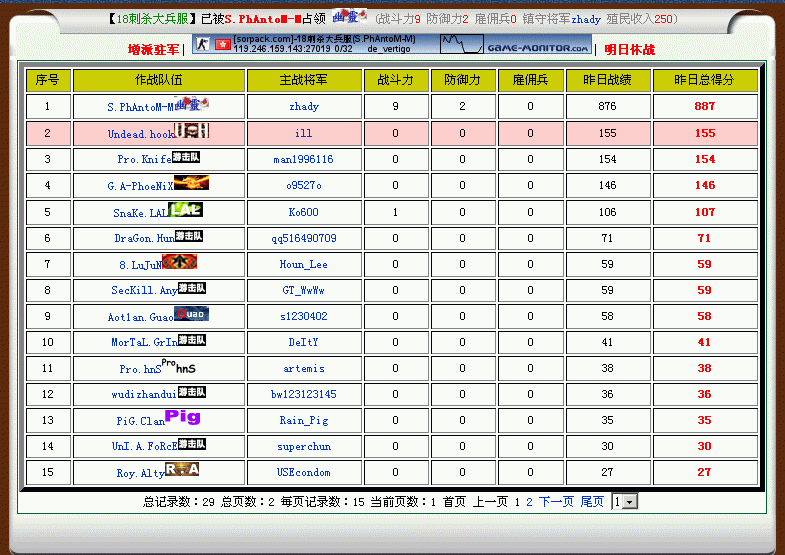This screenshot has width=785, height=555.
Task: Jump to last page via 尾页
Action: [592, 502]
